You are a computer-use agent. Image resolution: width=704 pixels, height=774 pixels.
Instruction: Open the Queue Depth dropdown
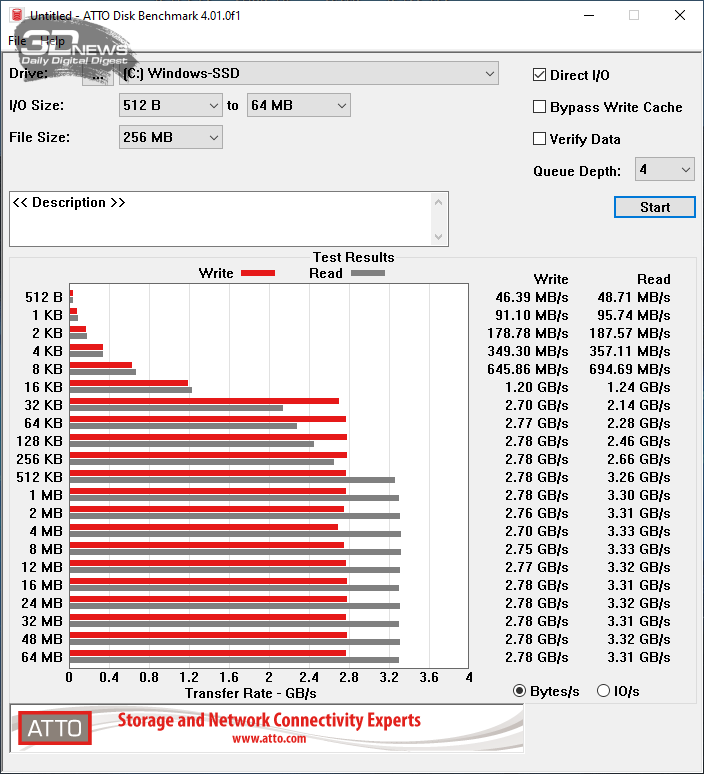(665, 169)
